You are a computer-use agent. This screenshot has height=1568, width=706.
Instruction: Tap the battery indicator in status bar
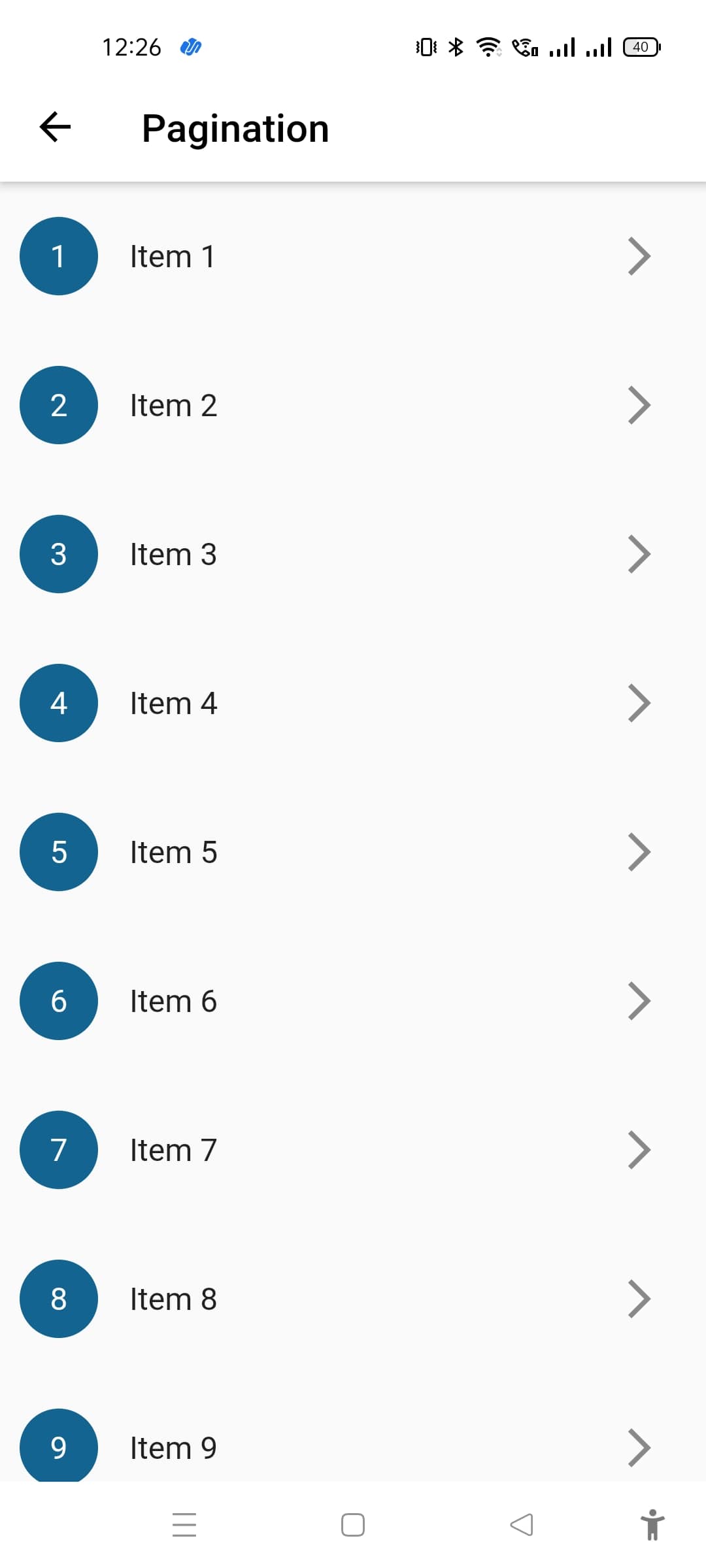pos(641,47)
